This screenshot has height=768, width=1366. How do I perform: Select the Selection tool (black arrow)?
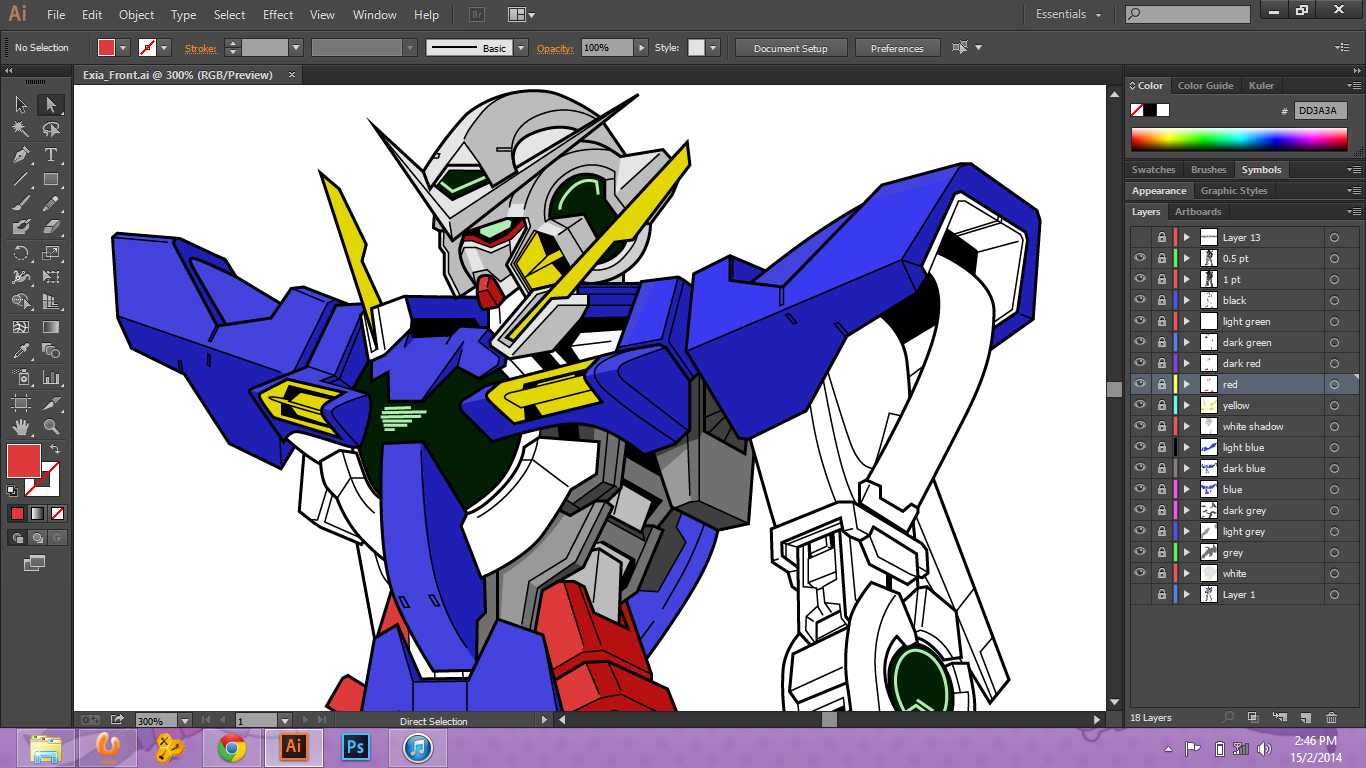tap(21, 105)
